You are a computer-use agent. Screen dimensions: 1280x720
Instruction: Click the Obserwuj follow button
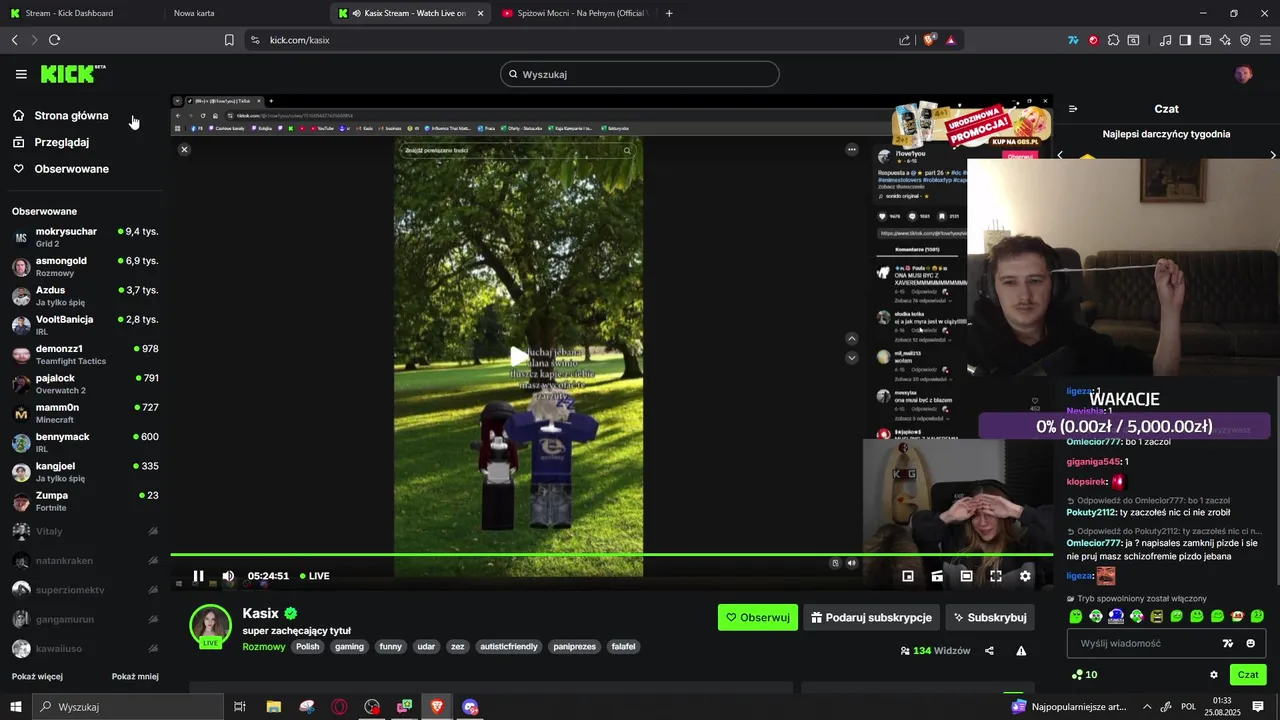click(758, 617)
